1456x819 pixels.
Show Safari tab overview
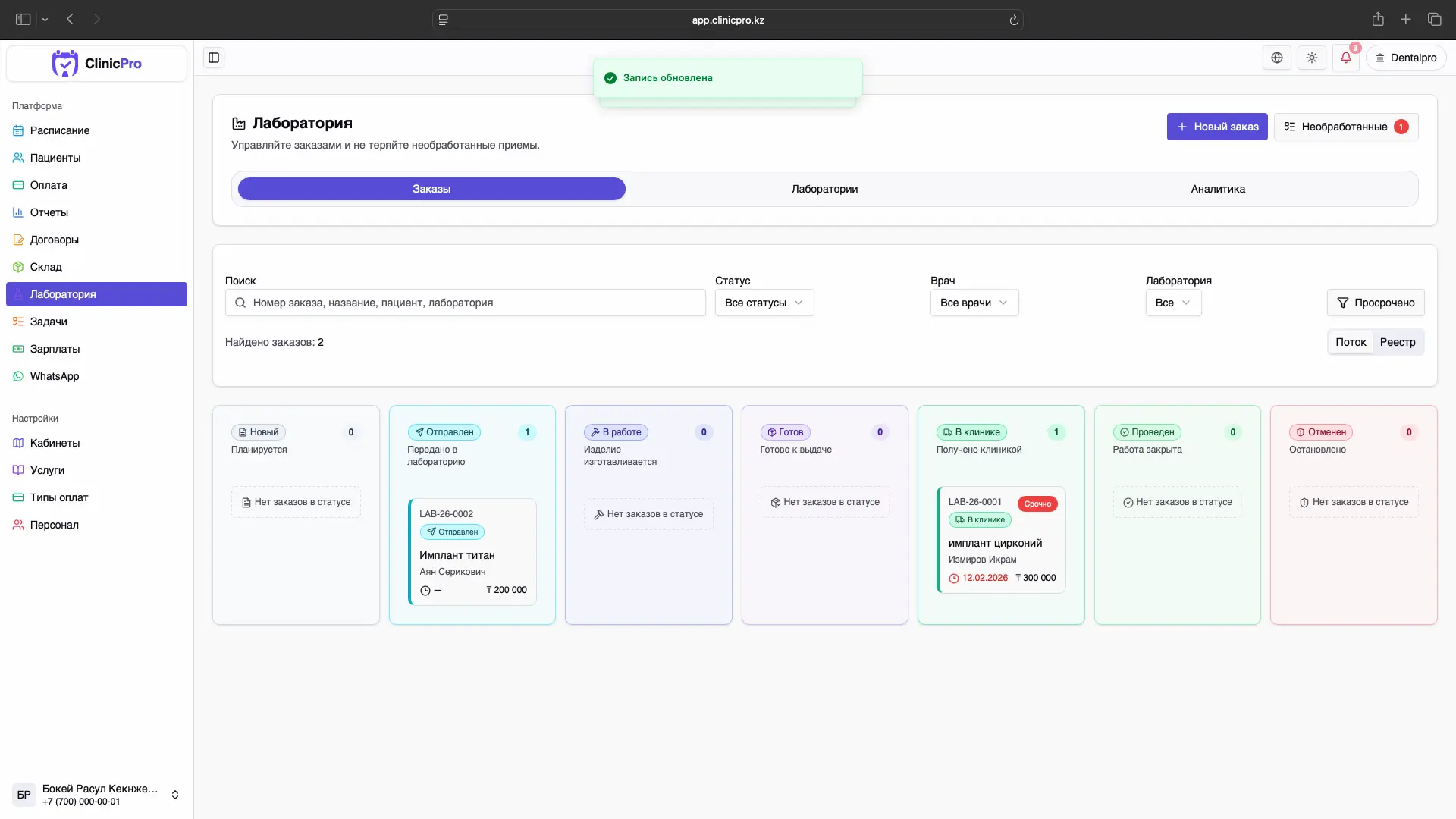pos(1434,19)
